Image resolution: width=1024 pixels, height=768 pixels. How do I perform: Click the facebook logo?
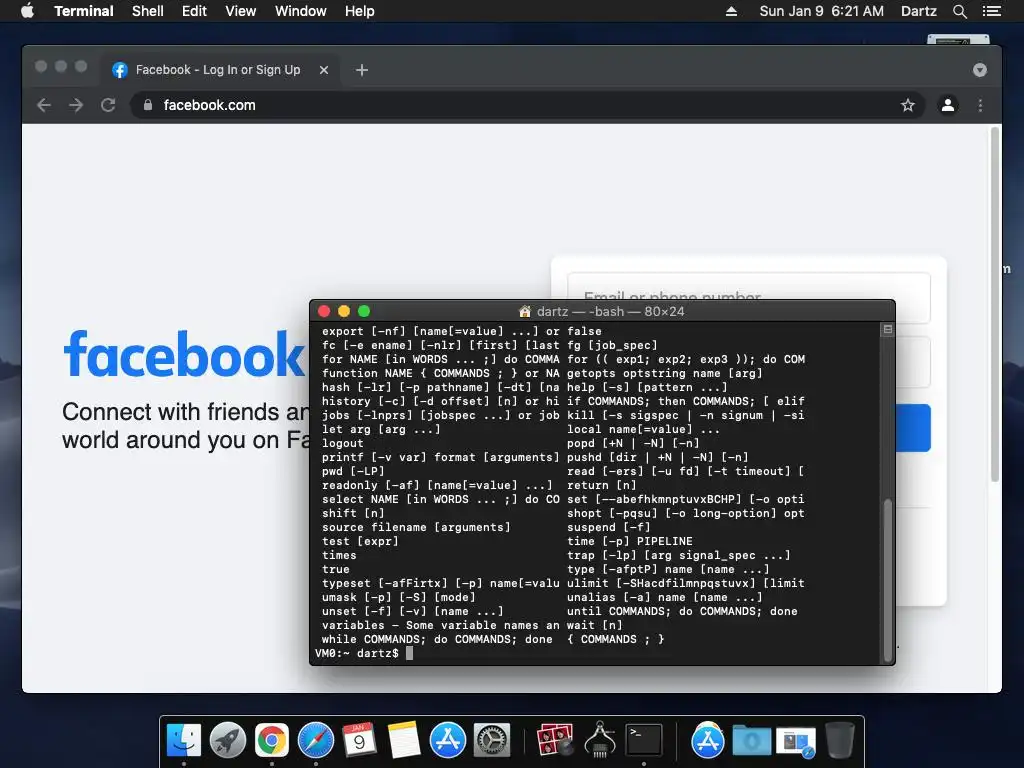pos(184,354)
